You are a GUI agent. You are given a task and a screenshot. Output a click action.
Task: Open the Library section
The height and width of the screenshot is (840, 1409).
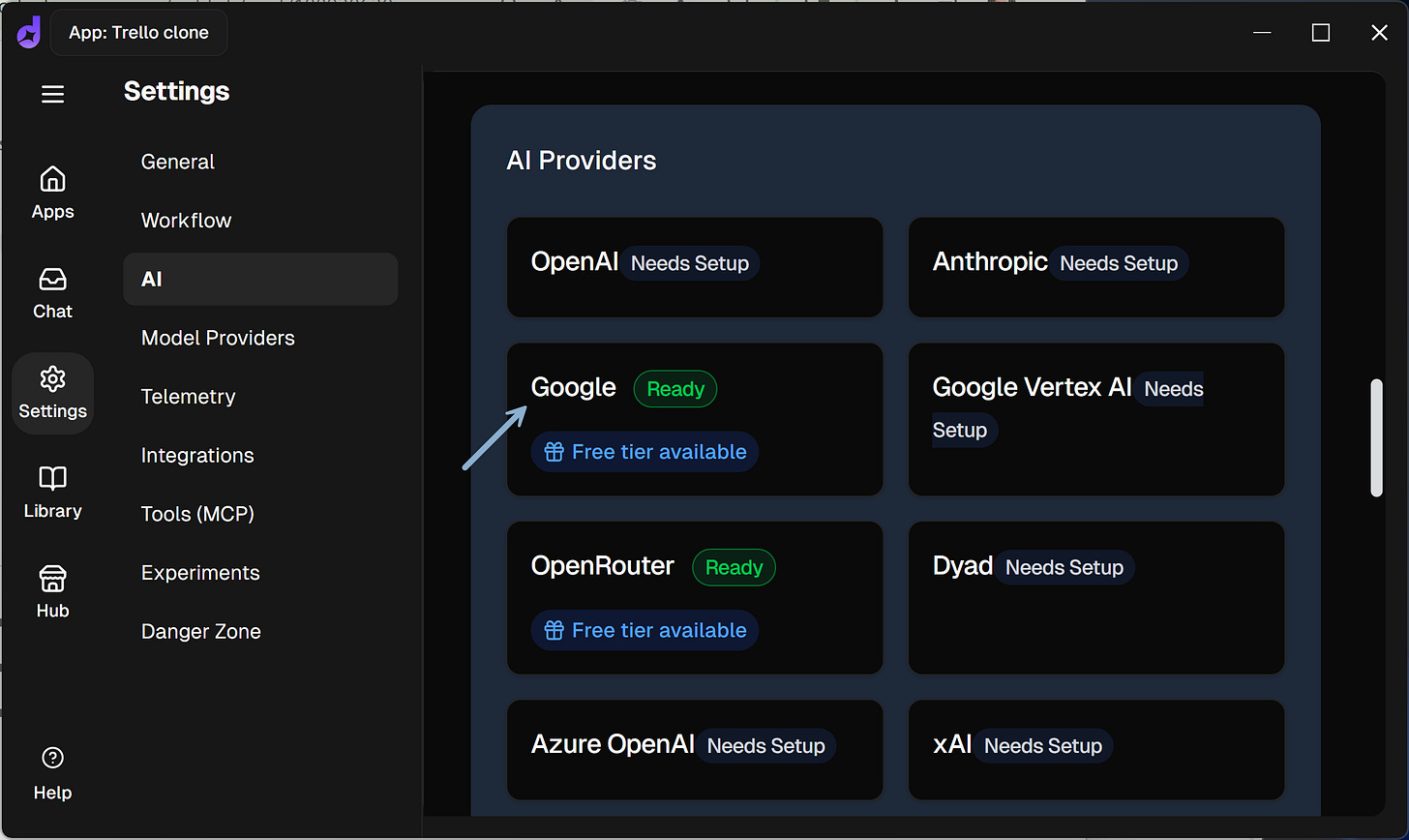(x=52, y=491)
